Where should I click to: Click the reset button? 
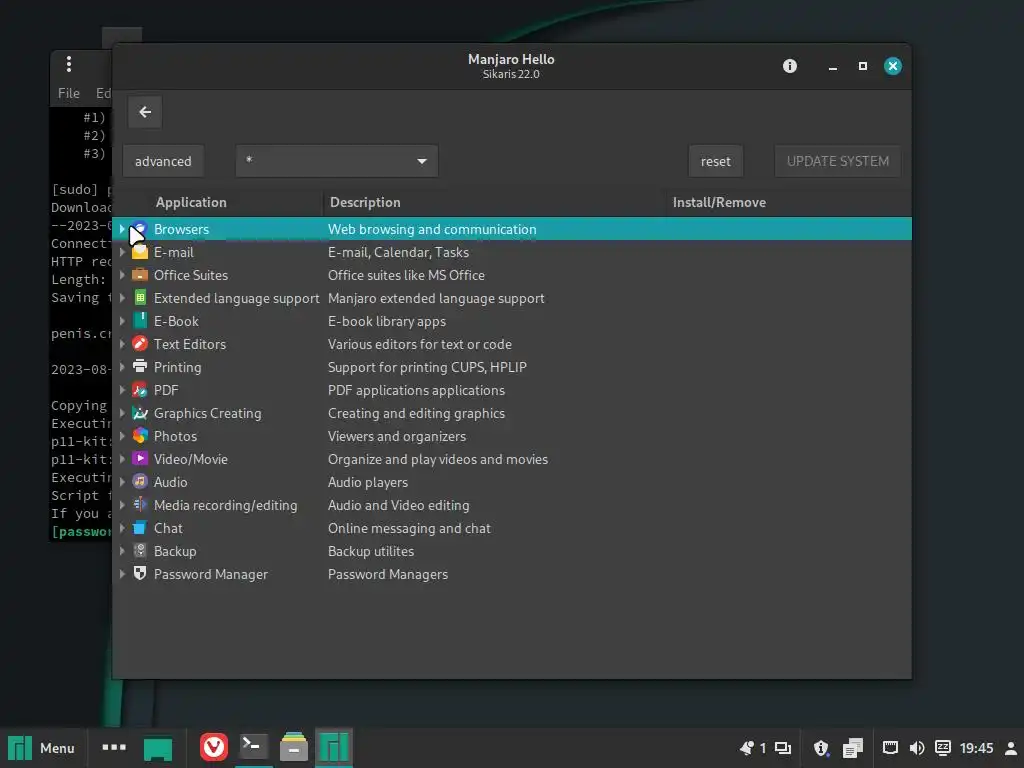(716, 161)
